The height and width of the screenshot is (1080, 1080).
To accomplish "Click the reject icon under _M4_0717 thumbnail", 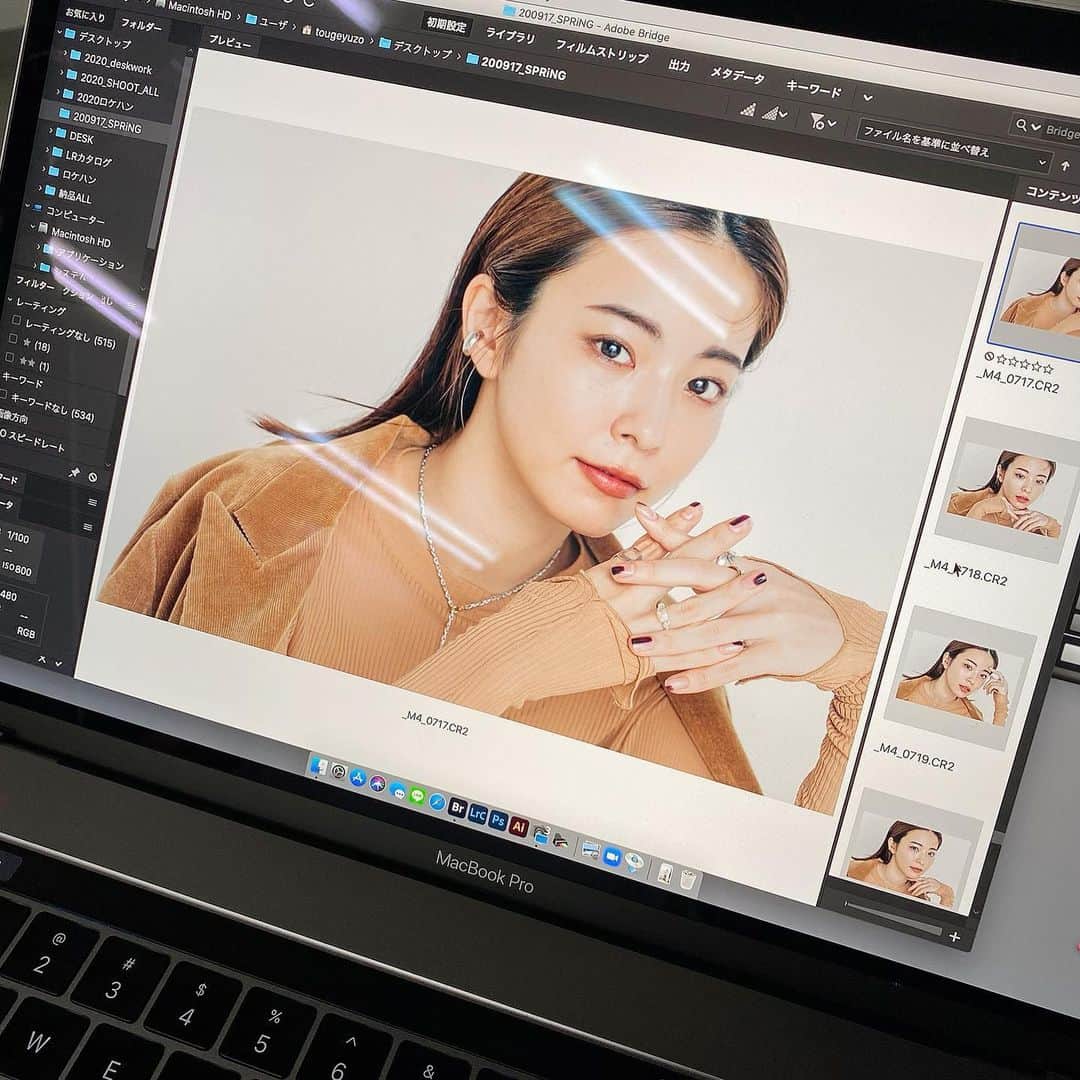I will (990, 356).
